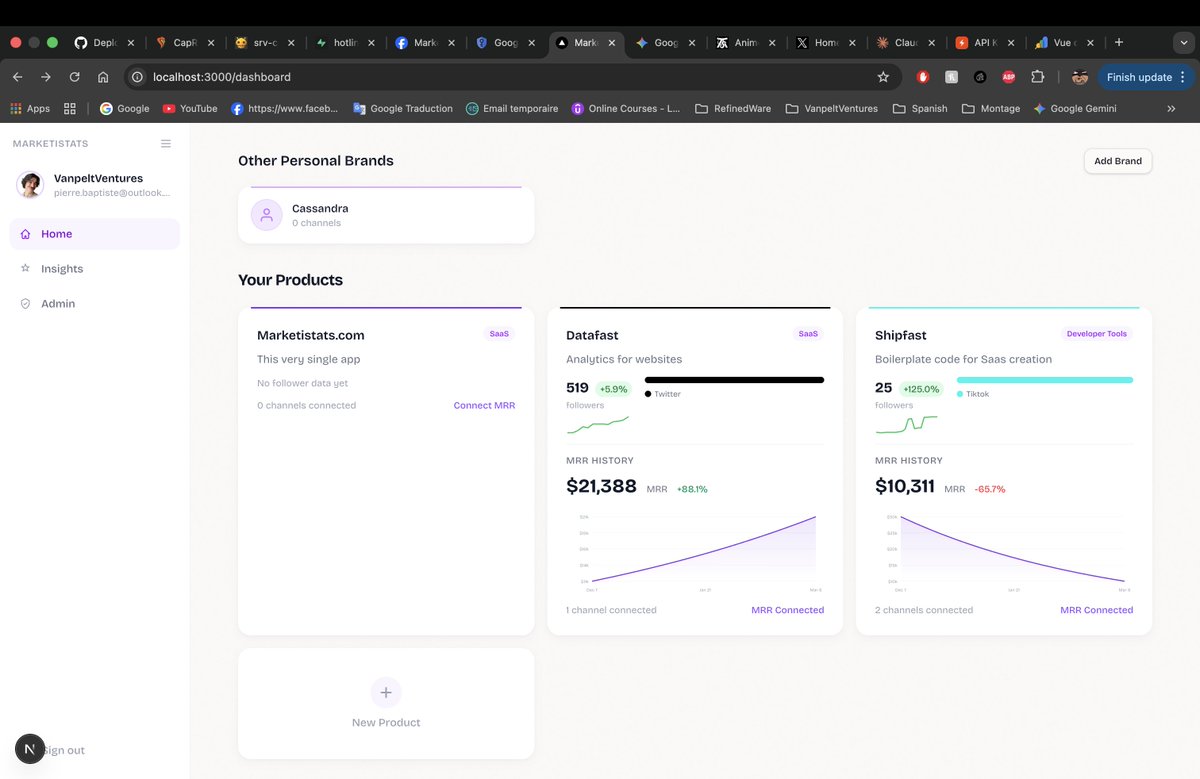Open the YouTube bookmark
Viewport: 1200px width, 779px height.
tap(190, 108)
